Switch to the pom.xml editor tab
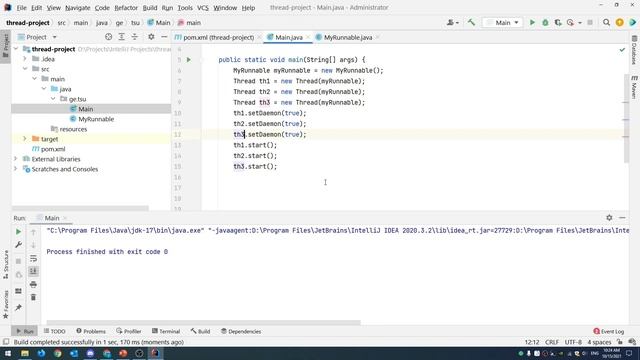Viewport: 640px width, 360px height. point(218,37)
